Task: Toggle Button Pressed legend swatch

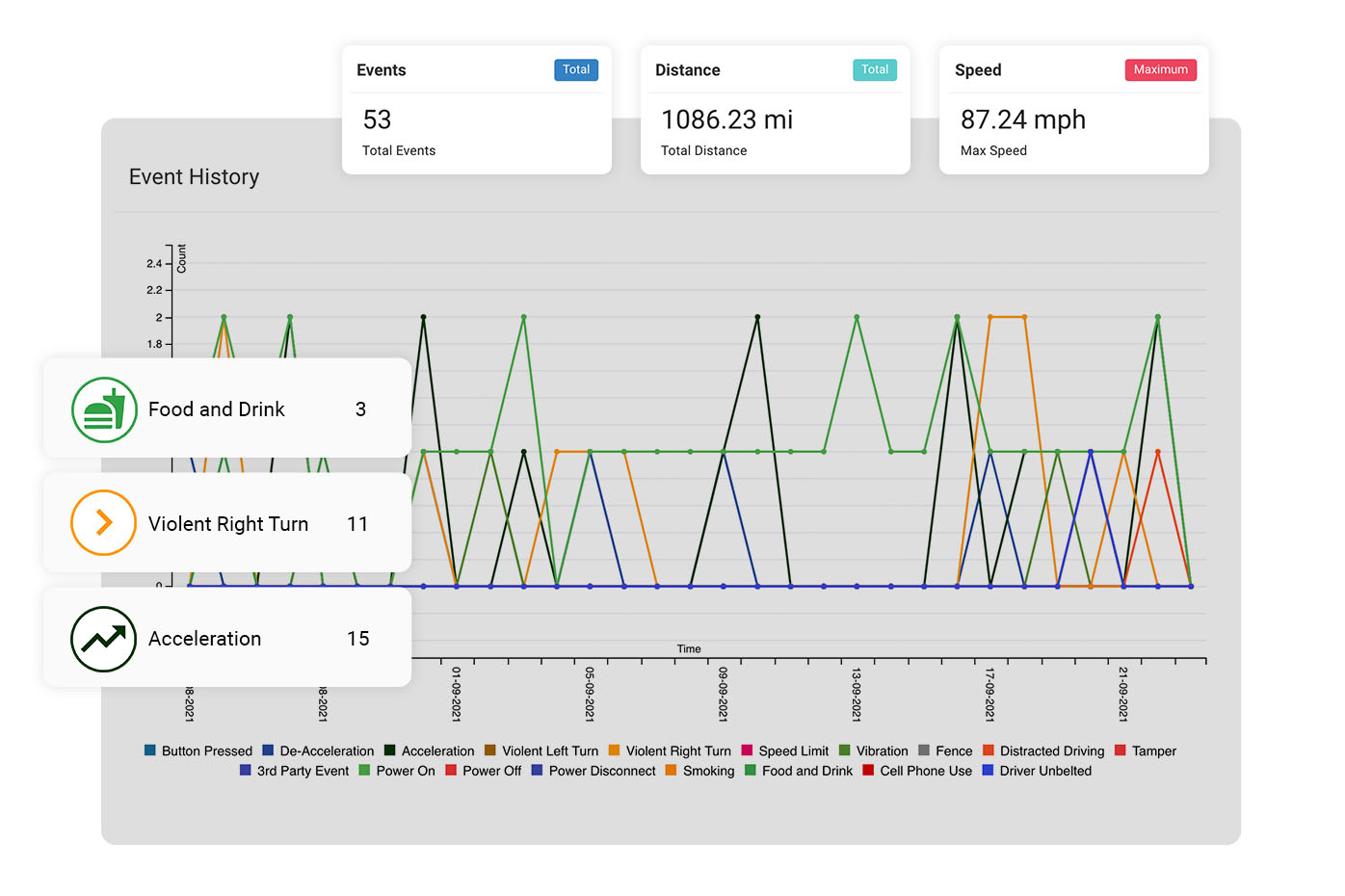Action: pyautogui.click(x=150, y=751)
